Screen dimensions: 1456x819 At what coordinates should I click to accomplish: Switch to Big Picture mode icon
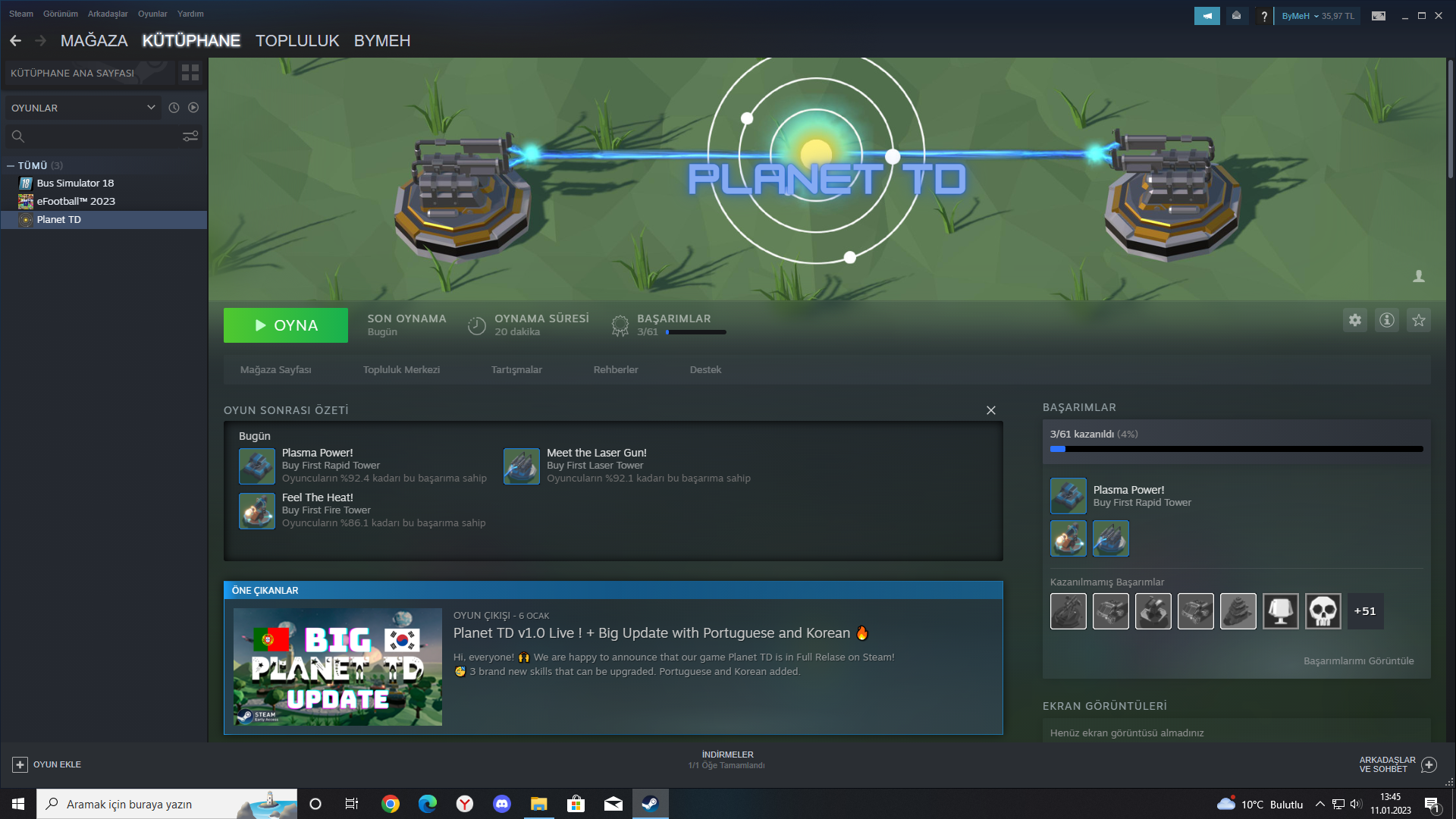tap(1379, 16)
